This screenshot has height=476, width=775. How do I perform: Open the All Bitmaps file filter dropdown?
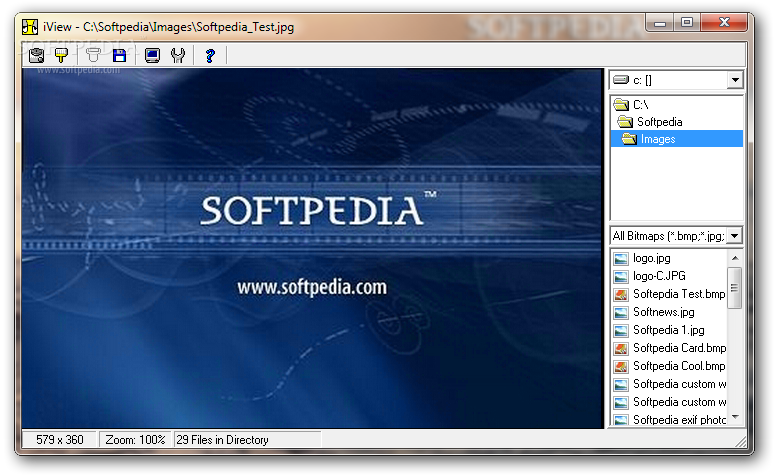pos(735,236)
